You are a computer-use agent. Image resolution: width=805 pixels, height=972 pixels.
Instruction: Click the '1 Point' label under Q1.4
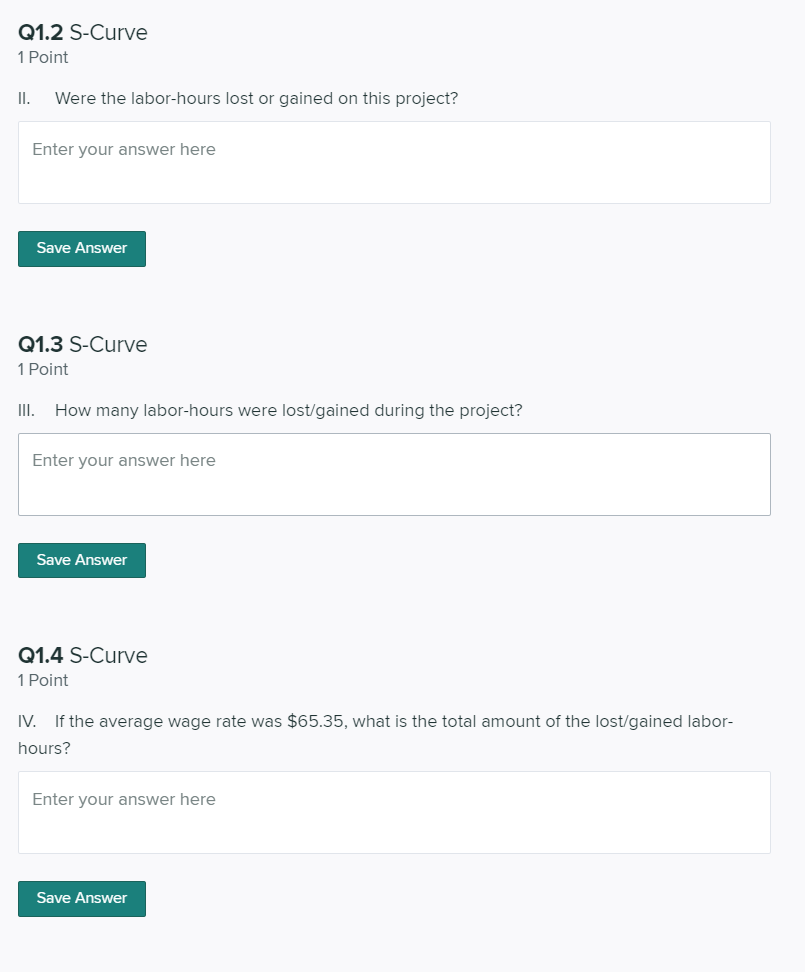tap(42, 680)
